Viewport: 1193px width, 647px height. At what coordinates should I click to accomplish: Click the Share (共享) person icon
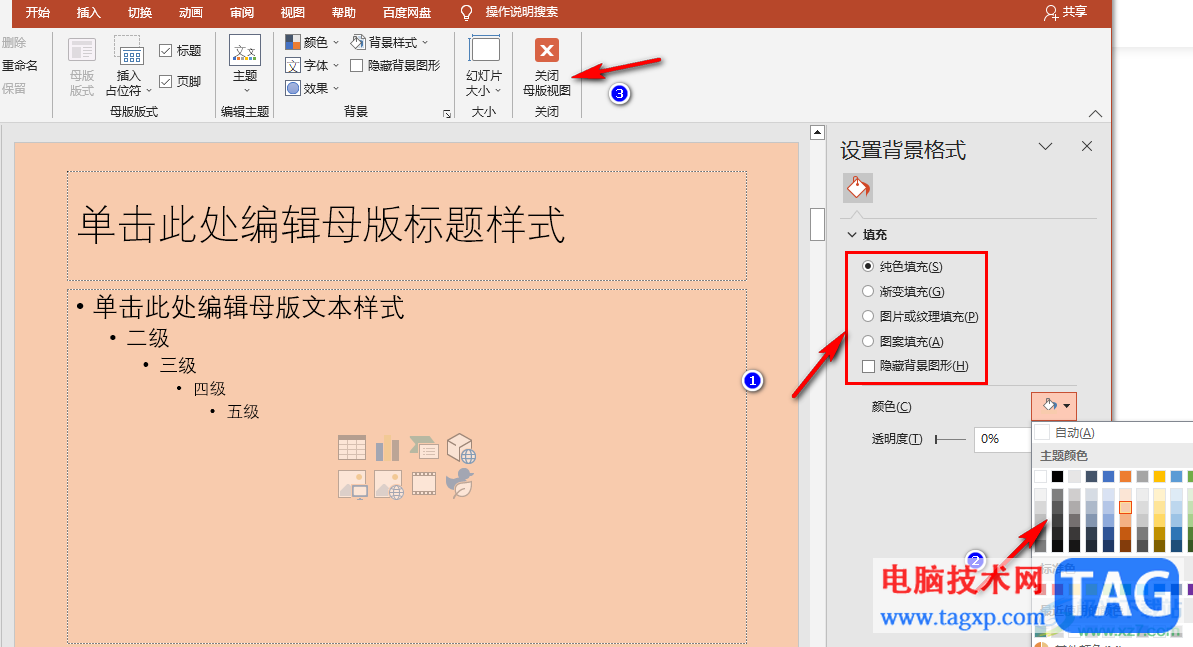pyautogui.click(x=1051, y=13)
